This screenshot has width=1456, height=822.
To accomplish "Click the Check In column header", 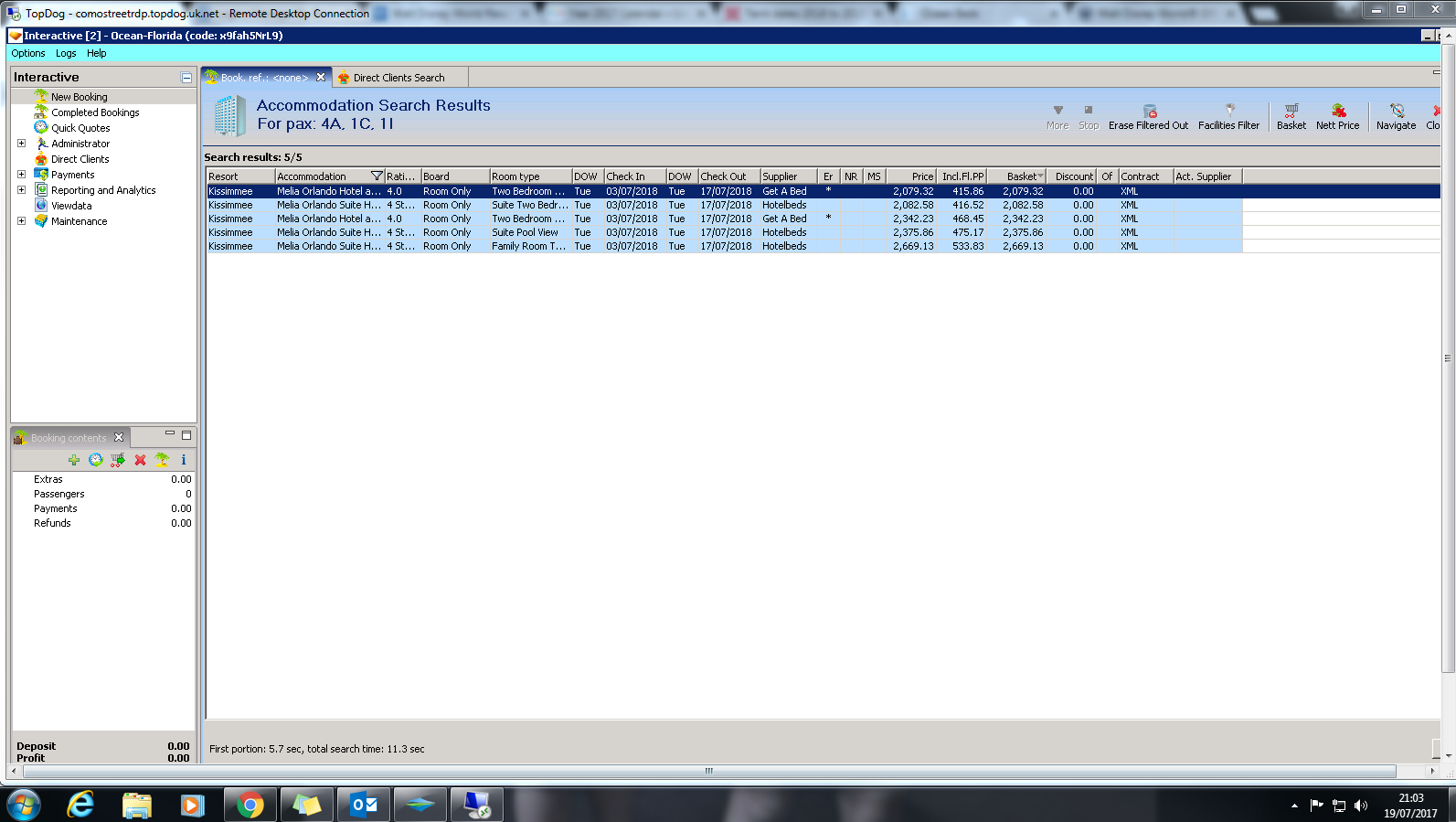I will (x=633, y=176).
